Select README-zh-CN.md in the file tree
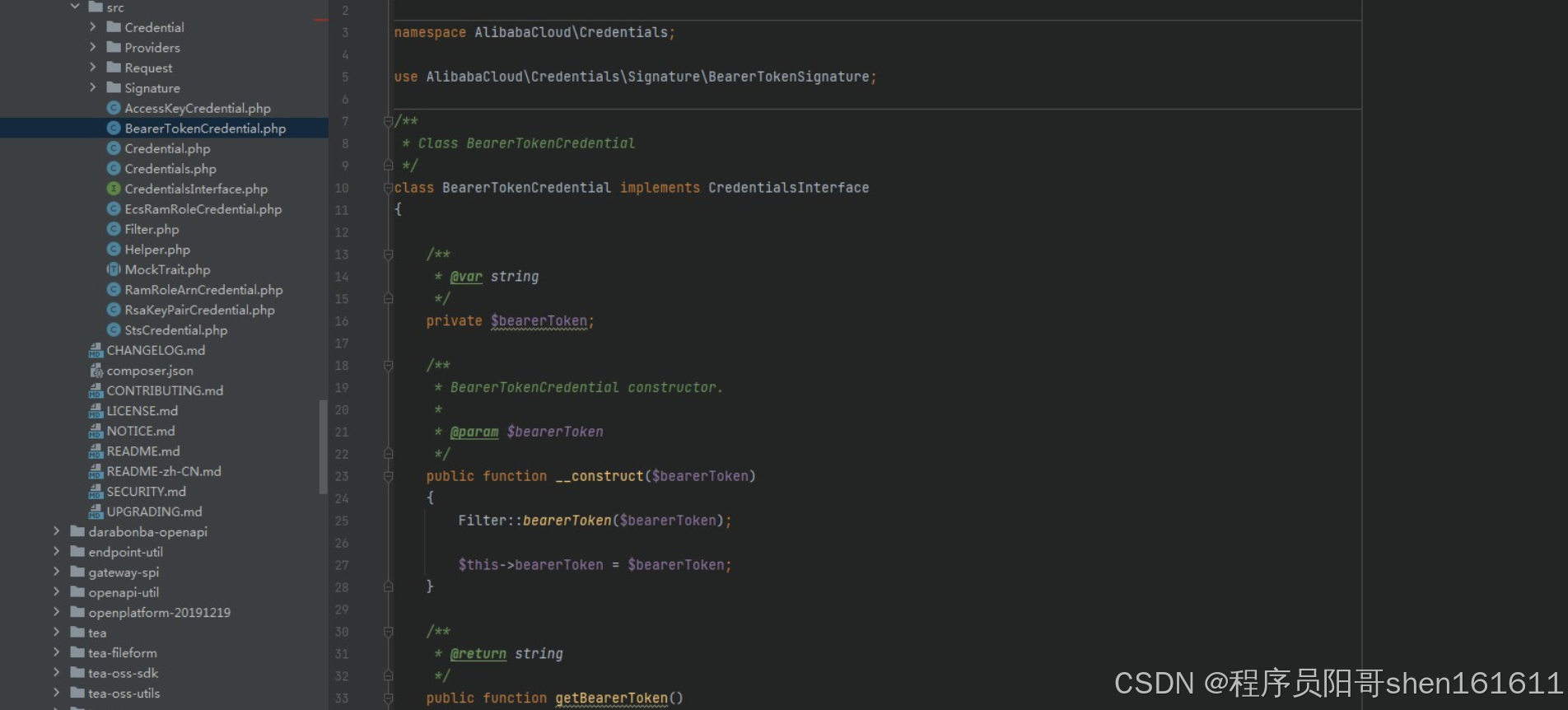The image size is (1568, 710). [163, 472]
